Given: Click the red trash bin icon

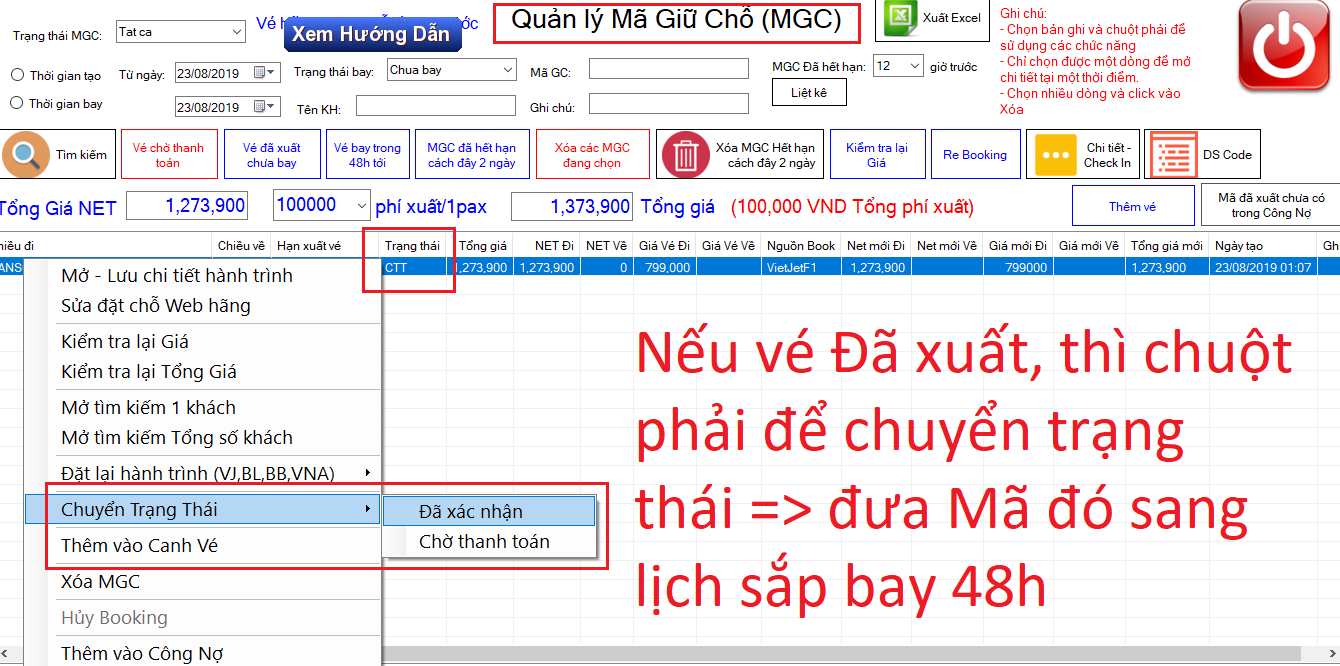Looking at the screenshot, I should click(686, 155).
